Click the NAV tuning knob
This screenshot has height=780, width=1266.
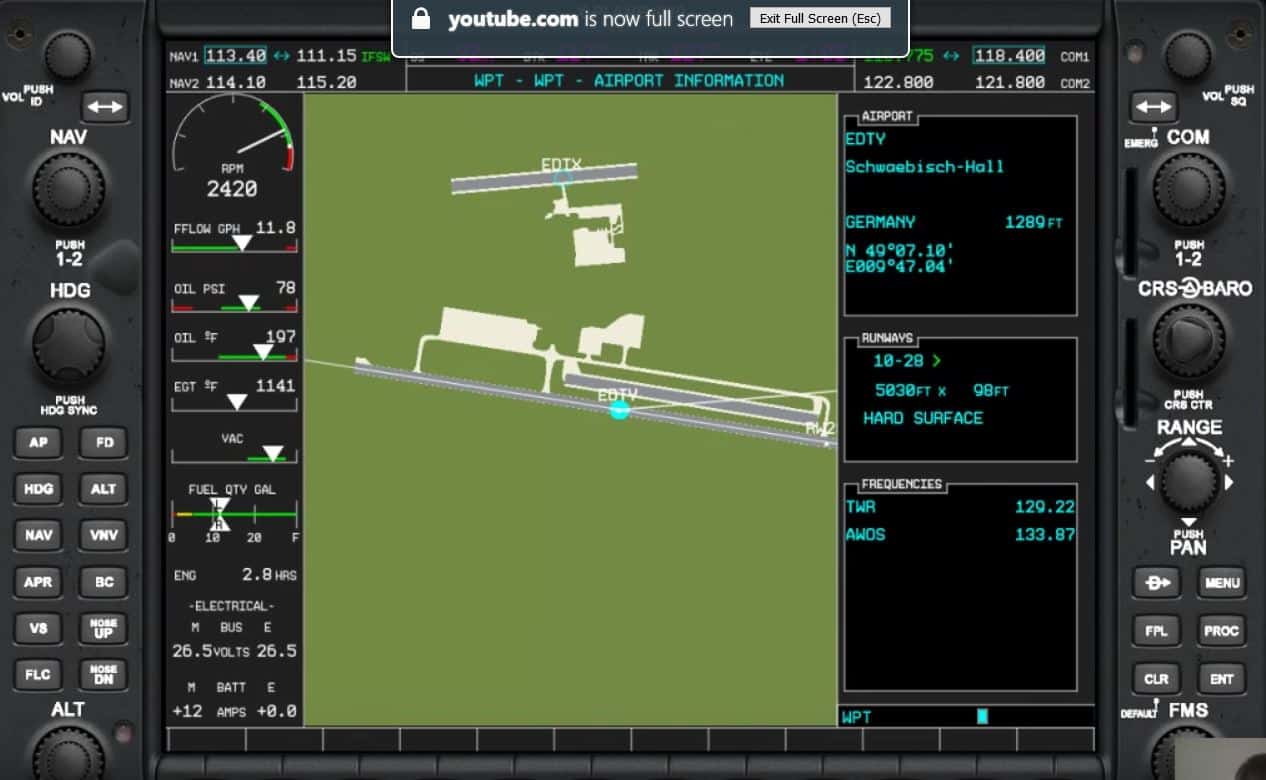pyautogui.click(x=68, y=189)
